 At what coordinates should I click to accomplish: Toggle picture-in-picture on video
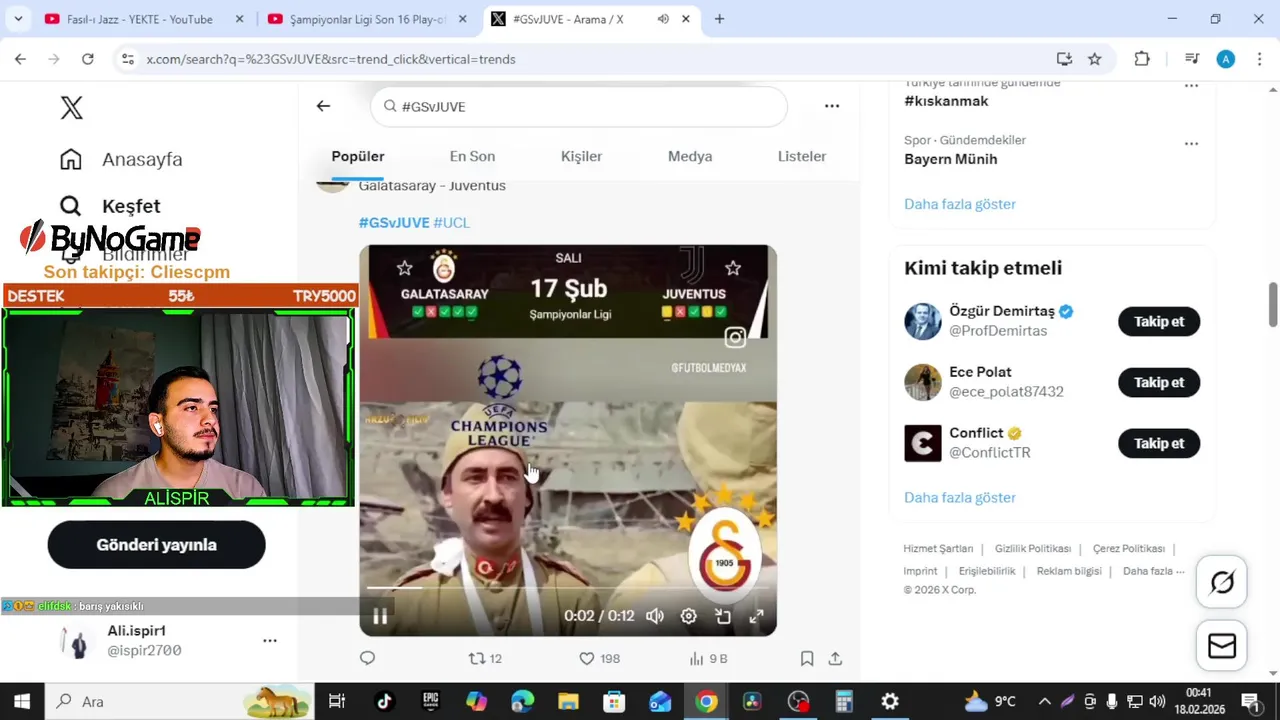pyautogui.click(x=723, y=616)
